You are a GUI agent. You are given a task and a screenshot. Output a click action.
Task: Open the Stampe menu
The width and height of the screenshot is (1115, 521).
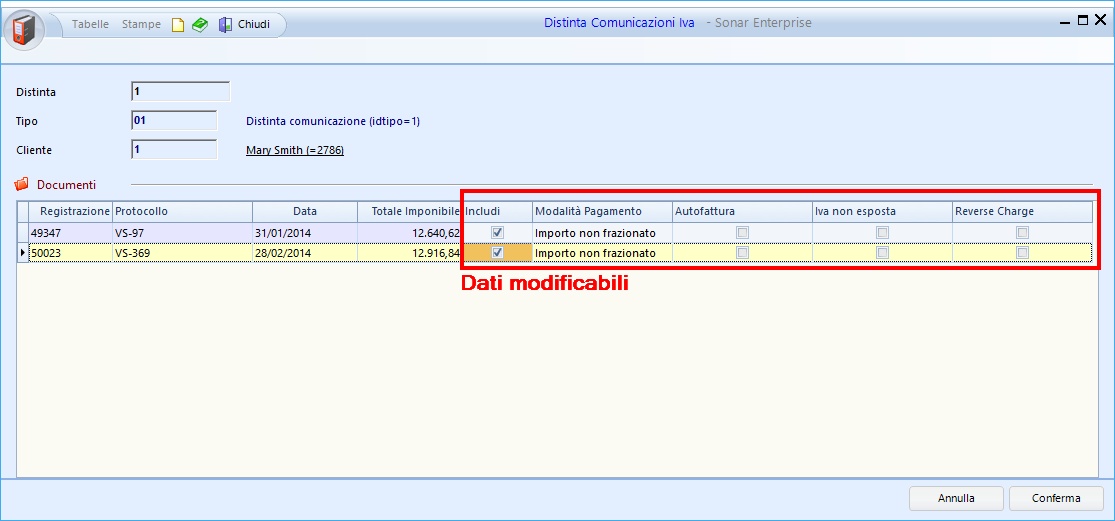pos(141,24)
